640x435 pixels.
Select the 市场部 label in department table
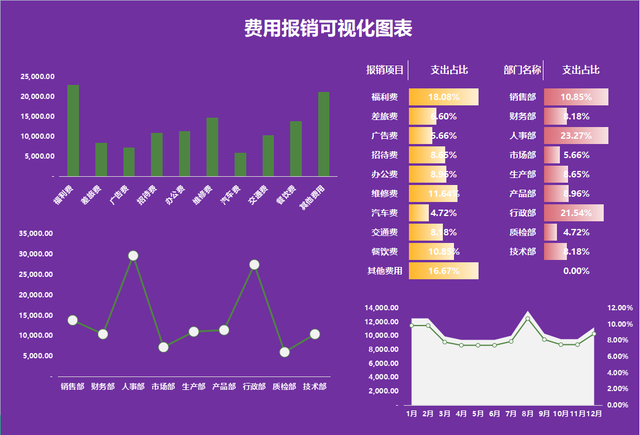coord(522,155)
